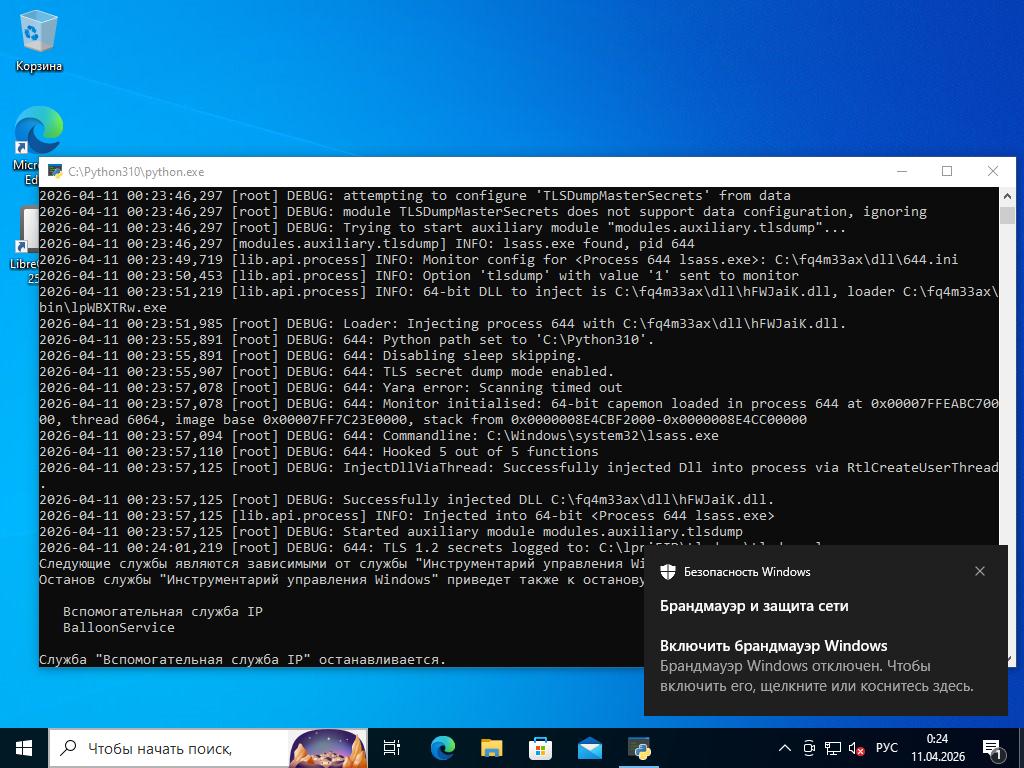This screenshot has height=768, width=1024.
Task: Open the python.exe window system menu icon
Action: (x=53, y=171)
